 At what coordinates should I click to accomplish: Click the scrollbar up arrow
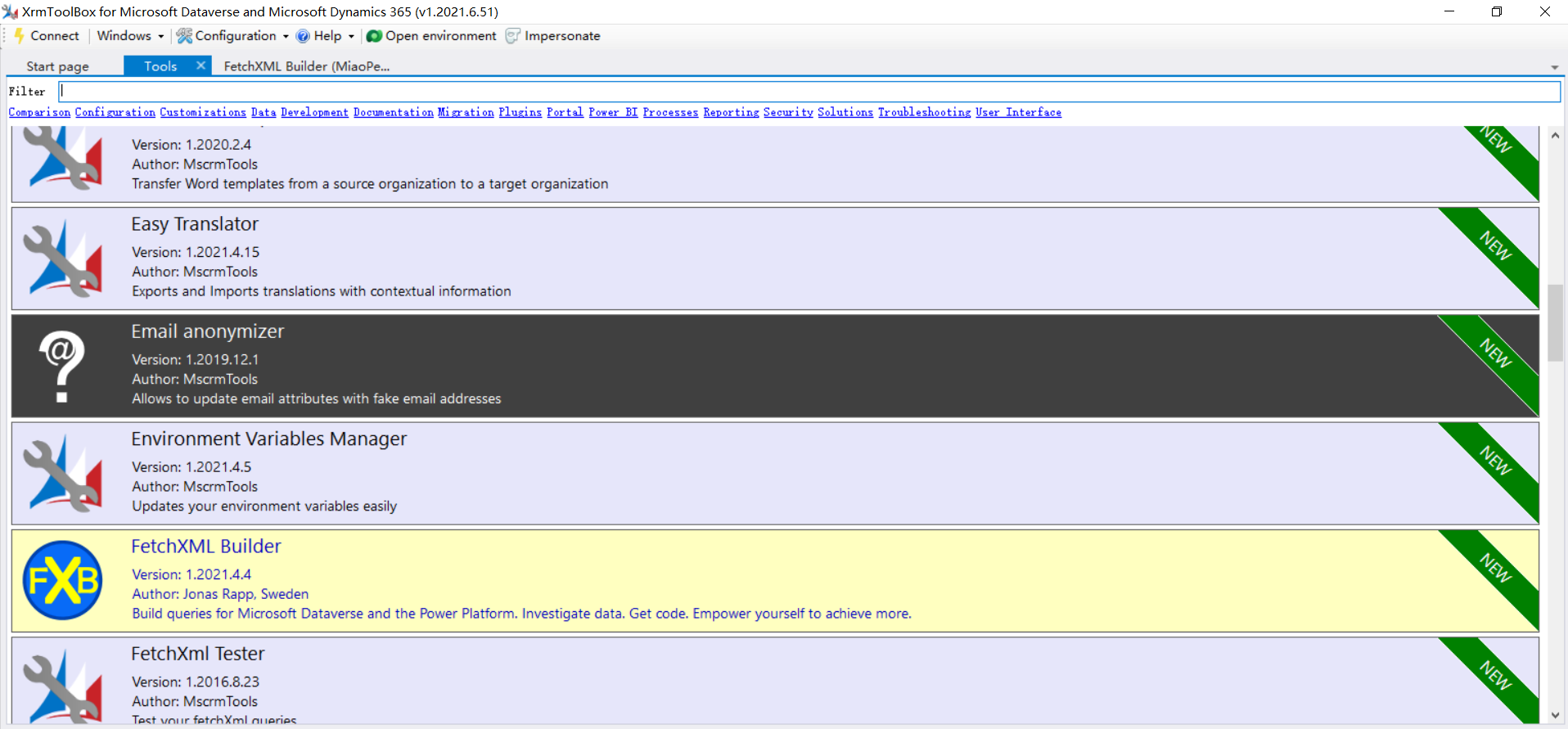[1555, 135]
